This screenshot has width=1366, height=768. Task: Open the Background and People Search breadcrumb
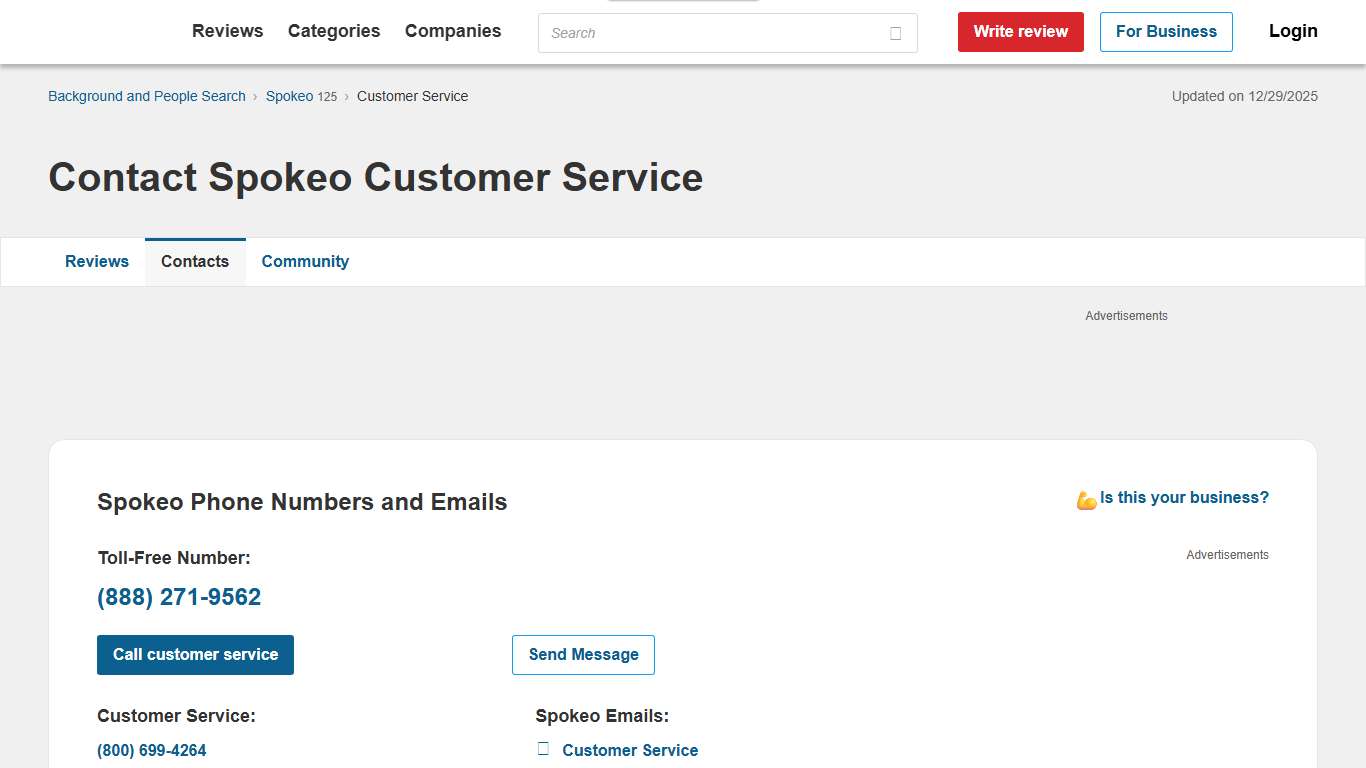coord(146,96)
